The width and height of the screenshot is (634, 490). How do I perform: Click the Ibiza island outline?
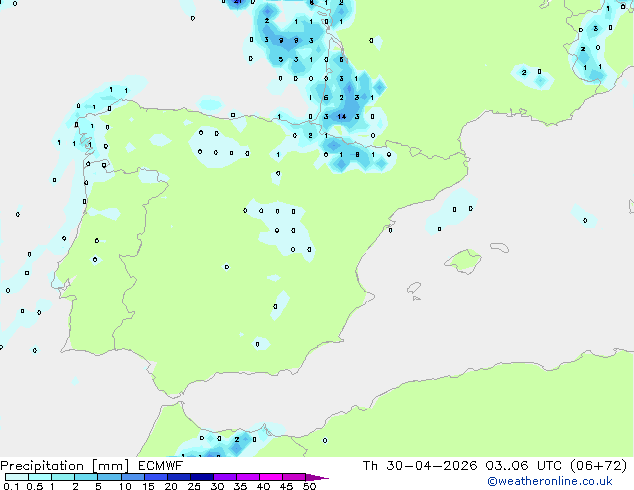[414, 288]
